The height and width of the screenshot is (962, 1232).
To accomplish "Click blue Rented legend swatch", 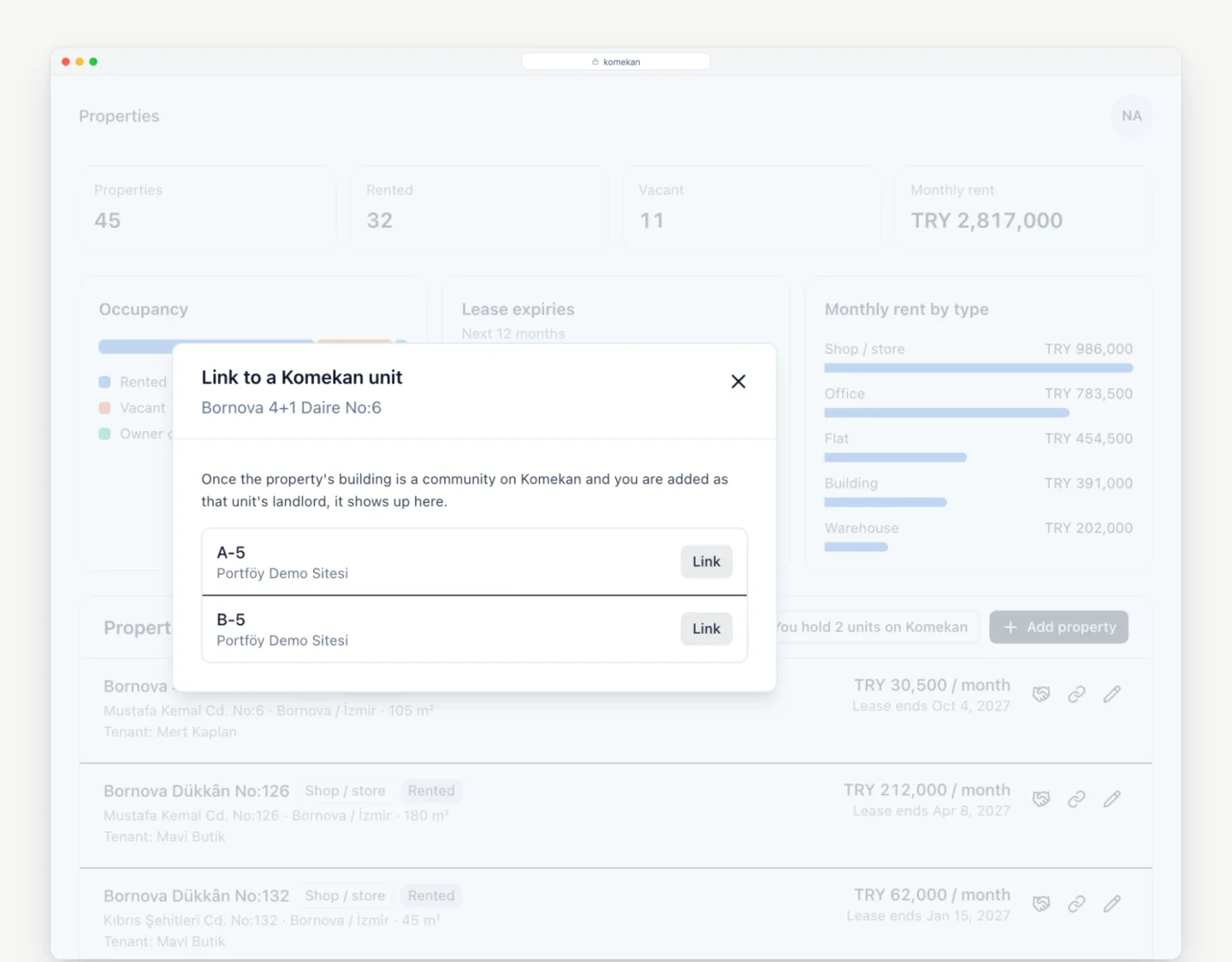I will pos(104,382).
